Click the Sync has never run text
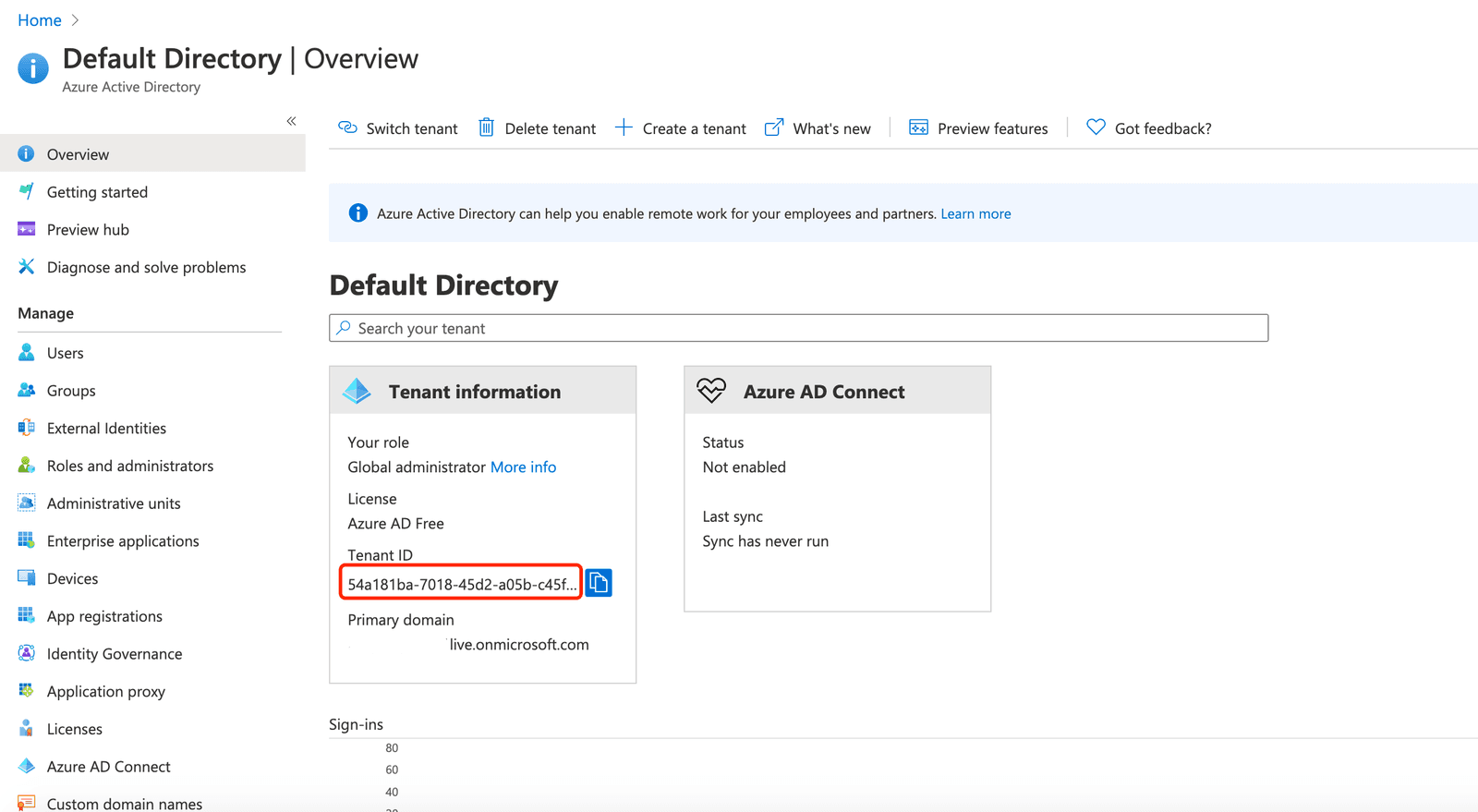The height and width of the screenshot is (812, 1478). [765, 540]
